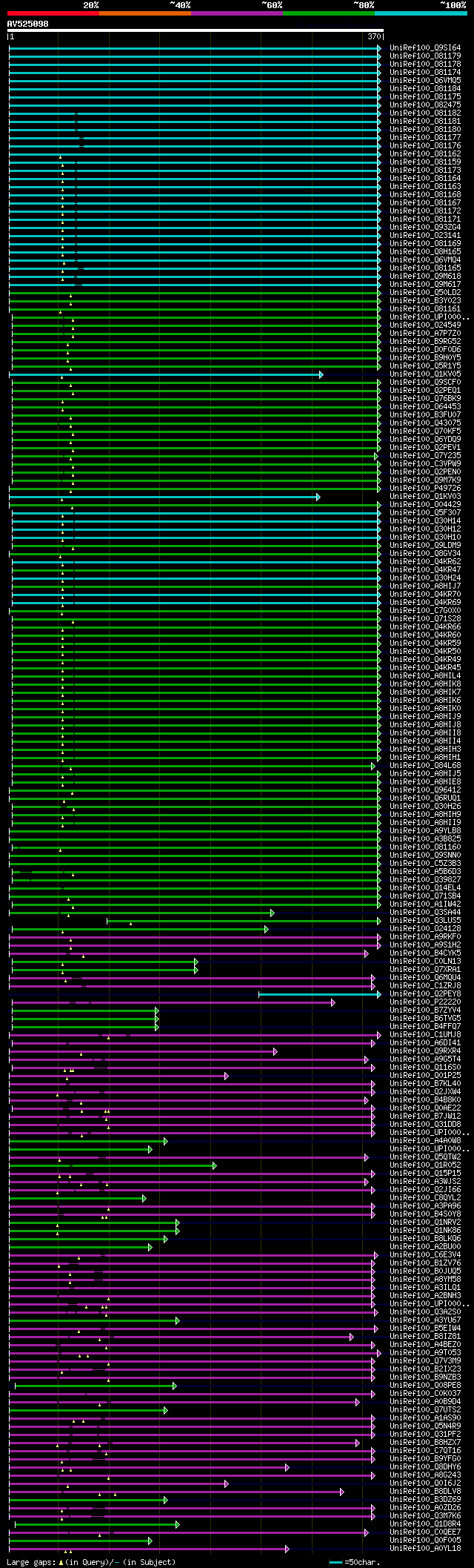This screenshot has height=1568, width=474.
Task: Open hit UniRef100_Q9SI64
Action: [425, 48]
